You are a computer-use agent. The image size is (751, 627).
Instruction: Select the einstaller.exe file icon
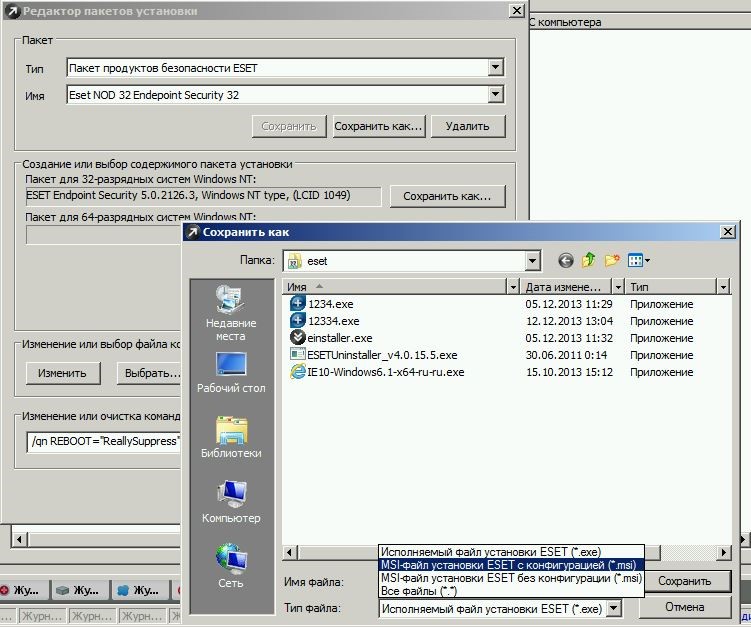(297, 338)
